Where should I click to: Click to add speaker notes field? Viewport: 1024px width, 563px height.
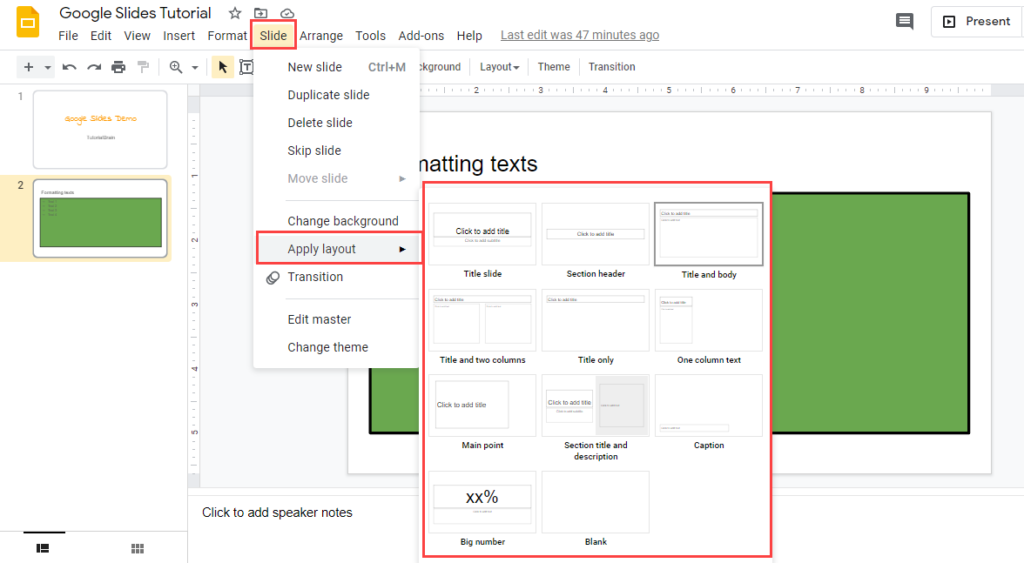click(277, 513)
